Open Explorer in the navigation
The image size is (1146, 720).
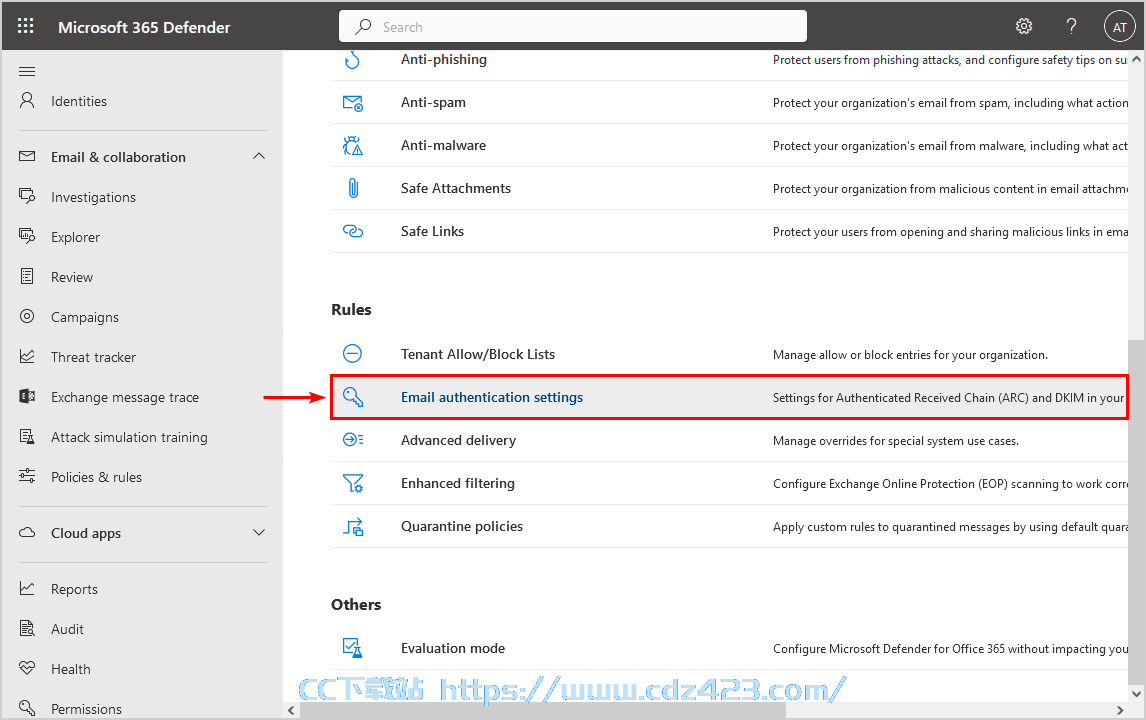pos(75,238)
